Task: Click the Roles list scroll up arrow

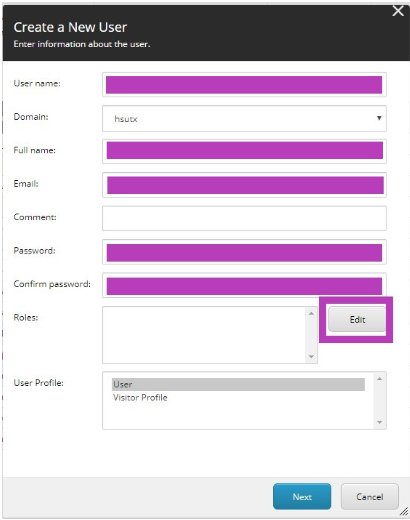Action: [x=311, y=313]
